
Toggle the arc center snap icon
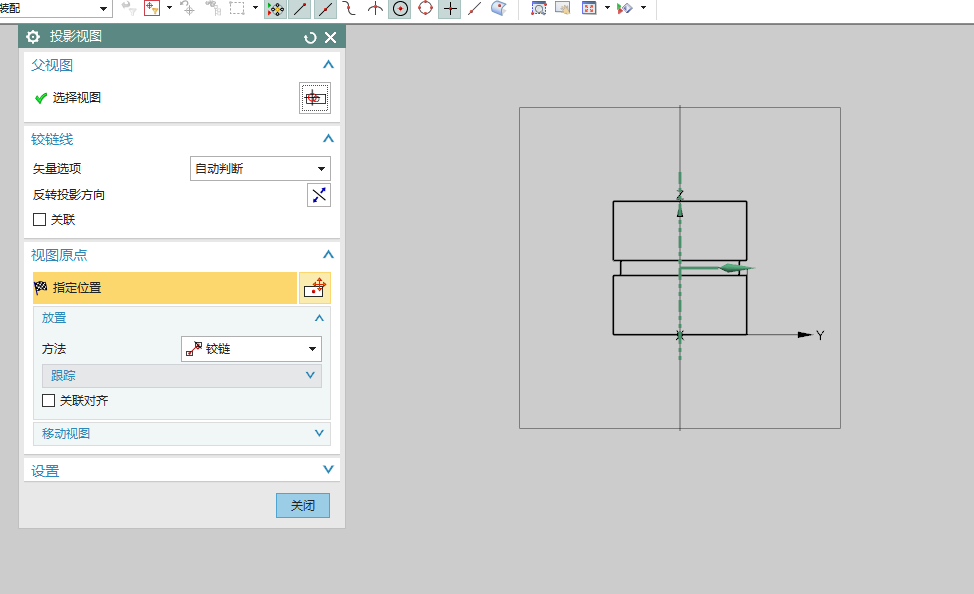click(x=400, y=9)
